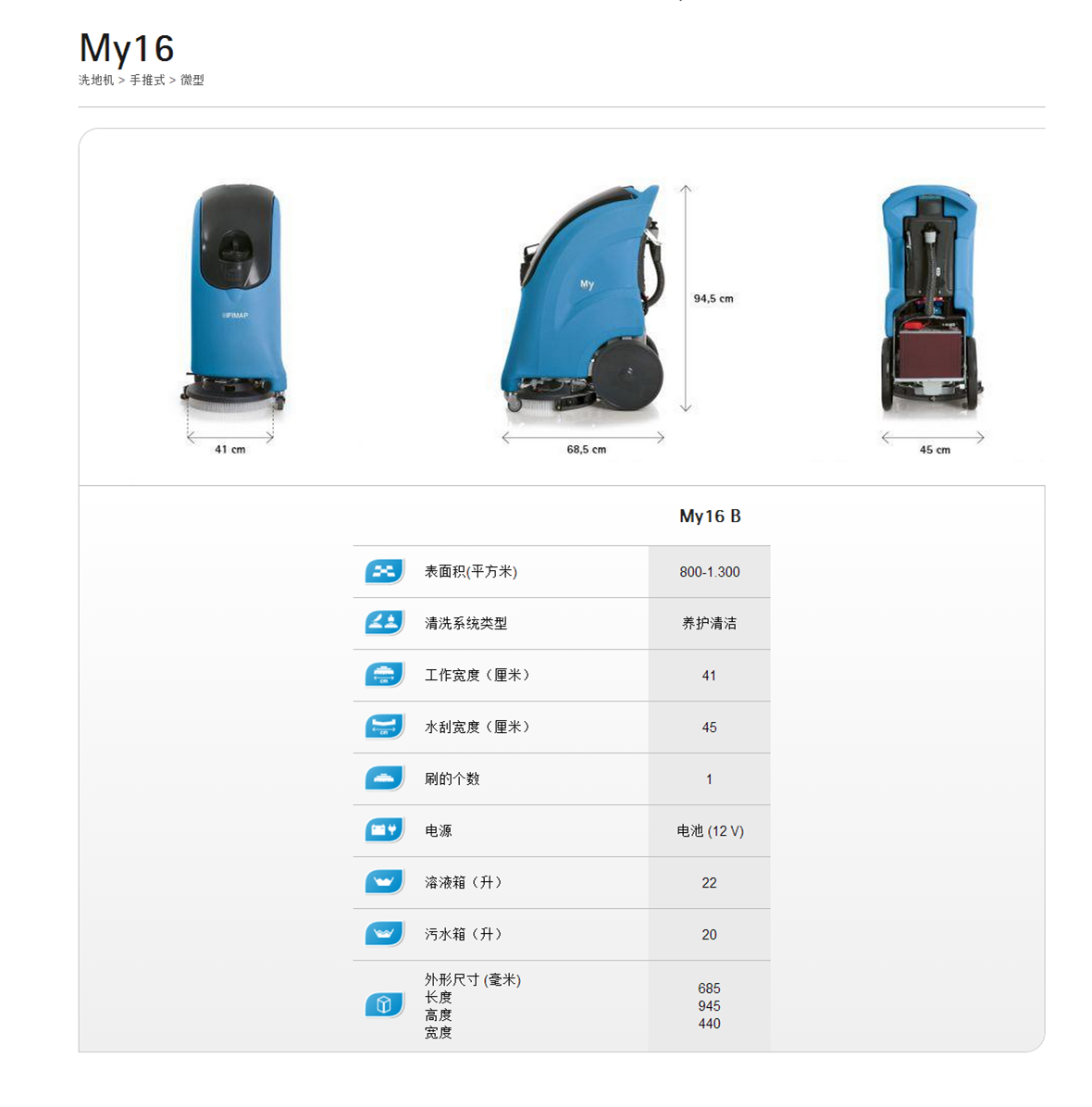This screenshot has height=1107, width=1092.
Task: Click the front view My16 machine image
Action: click(233, 301)
